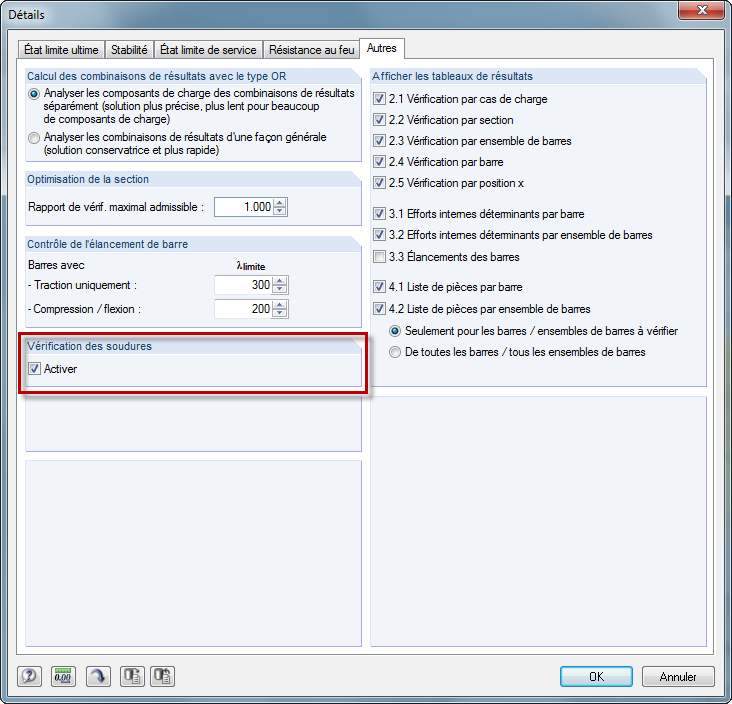The width and height of the screenshot is (732, 704).
Task: Uncheck 2.4 Vérification par barre
Action: (379, 162)
